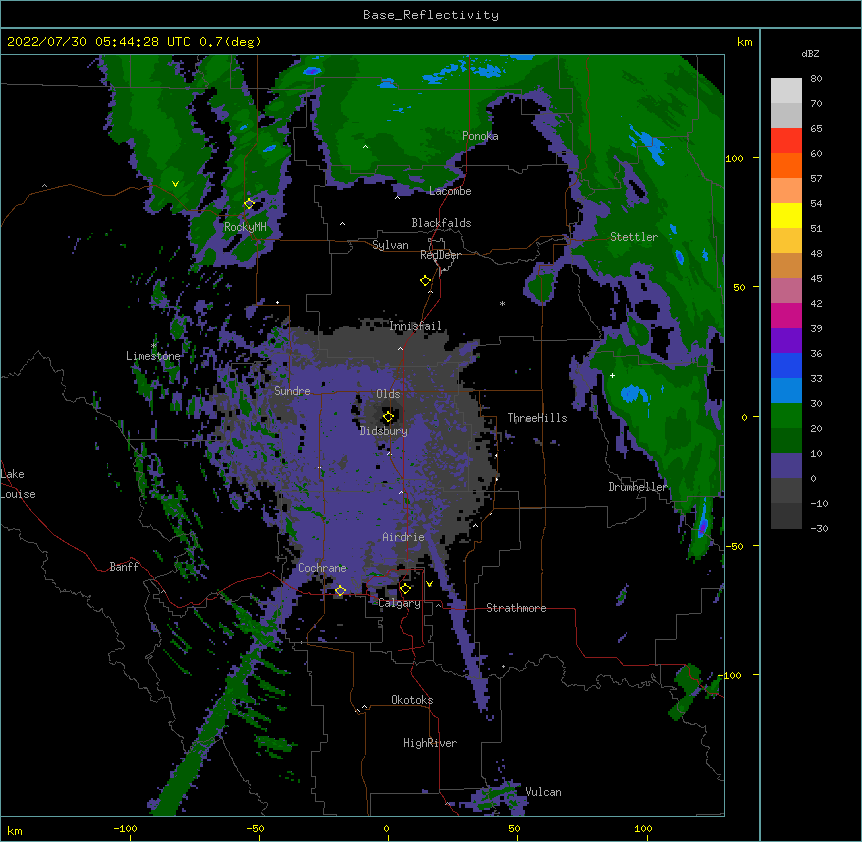This screenshot has width=862, height=842.
Task: Select the HighRiver label
Action: pyautogui.click(x=430, y=743)
